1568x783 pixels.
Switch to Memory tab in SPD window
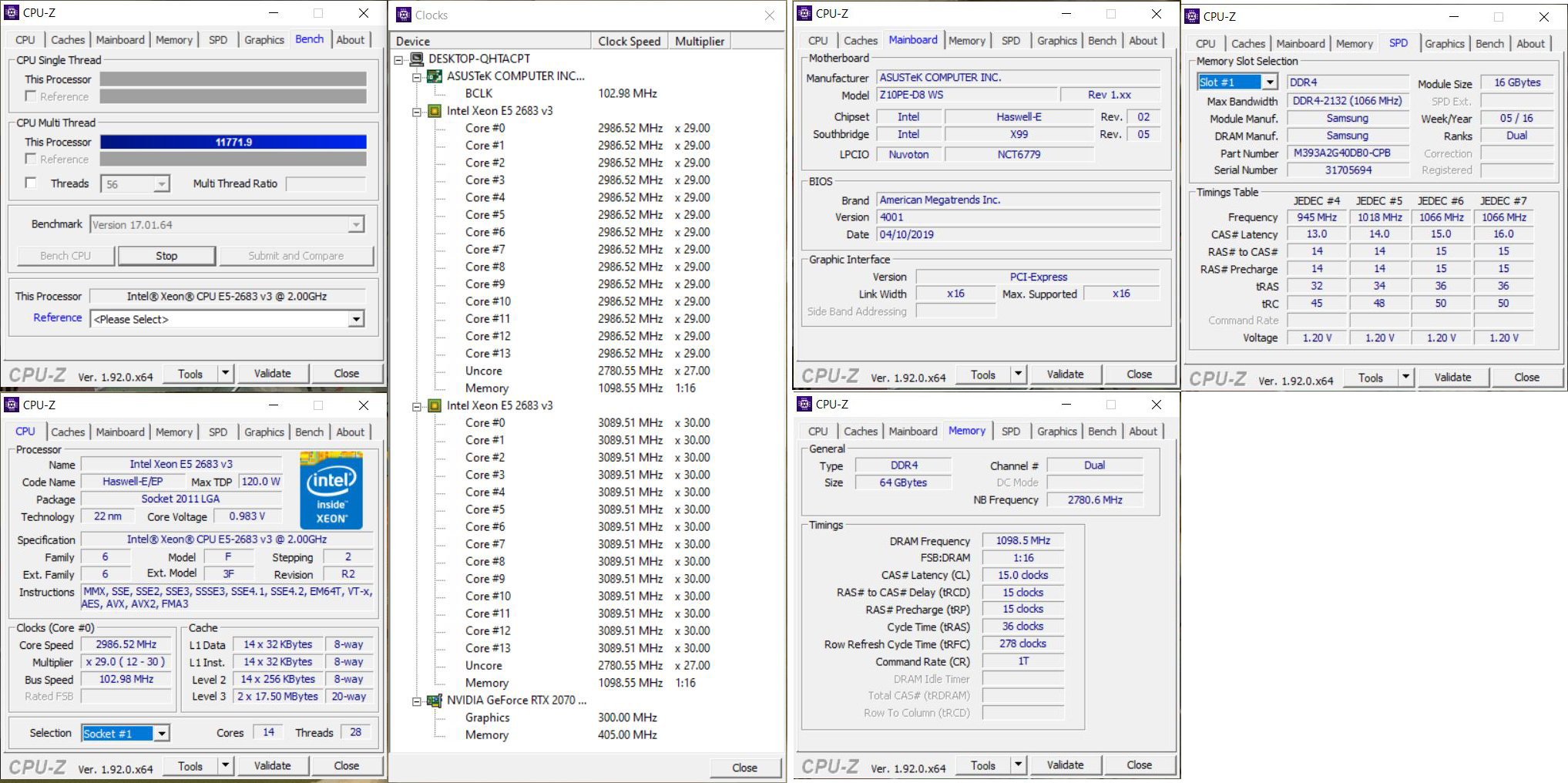(1354, 44)
